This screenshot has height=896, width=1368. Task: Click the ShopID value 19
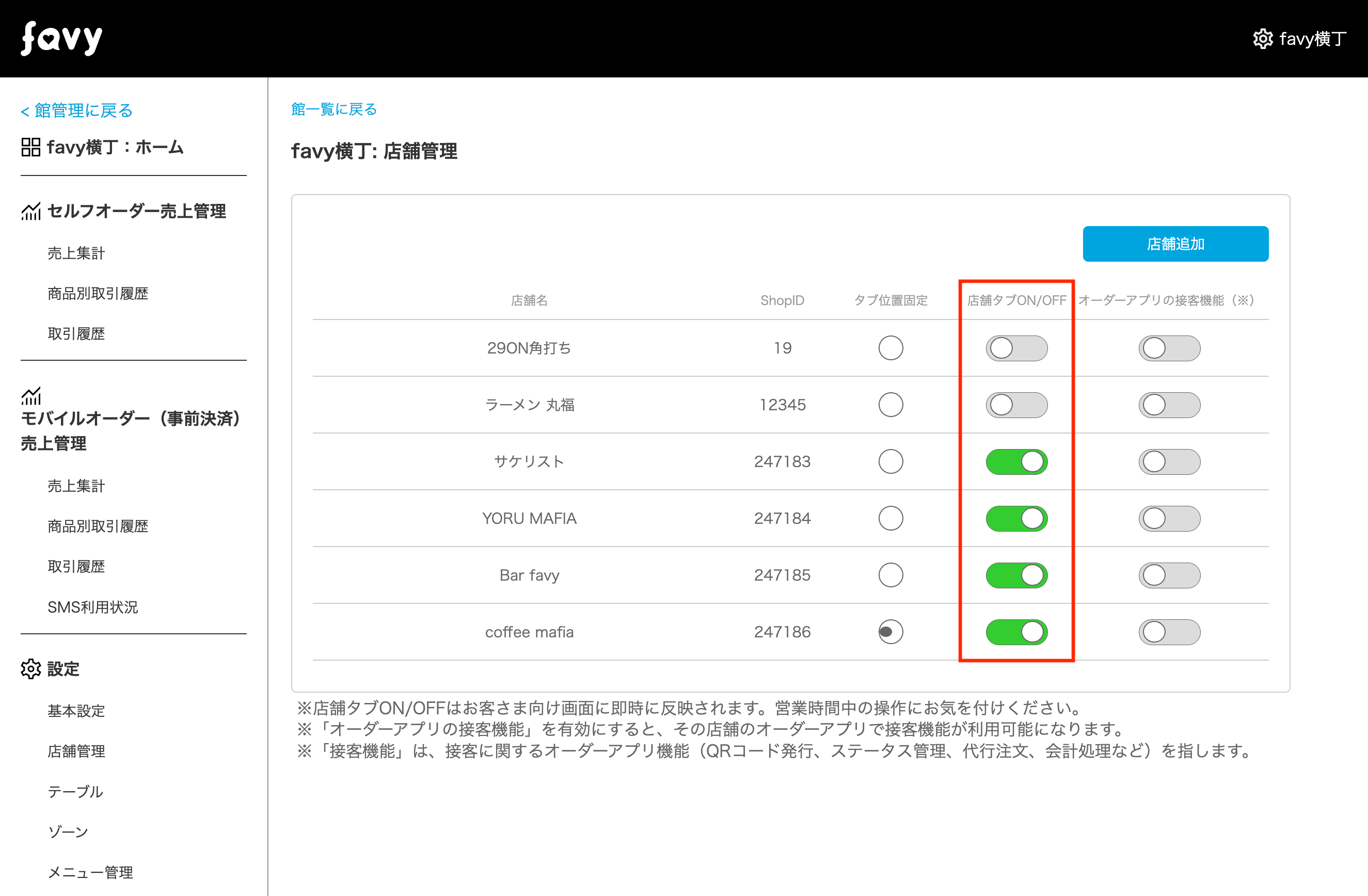pyautogui.click(x=782, y=348)
